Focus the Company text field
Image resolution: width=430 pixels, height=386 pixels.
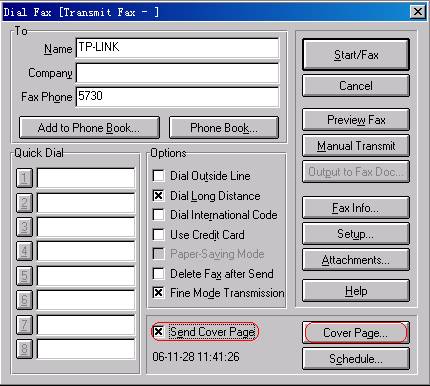tap(177, 73)
